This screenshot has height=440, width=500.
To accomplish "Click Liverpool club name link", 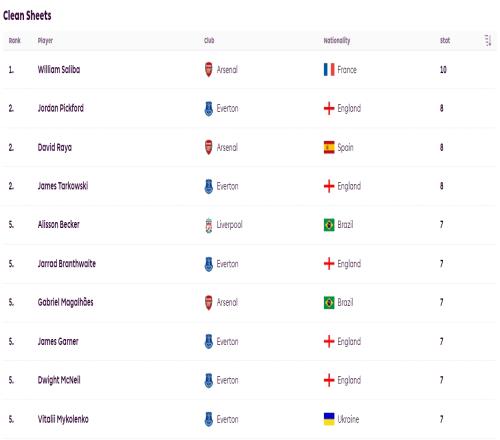I will (229, 225).
